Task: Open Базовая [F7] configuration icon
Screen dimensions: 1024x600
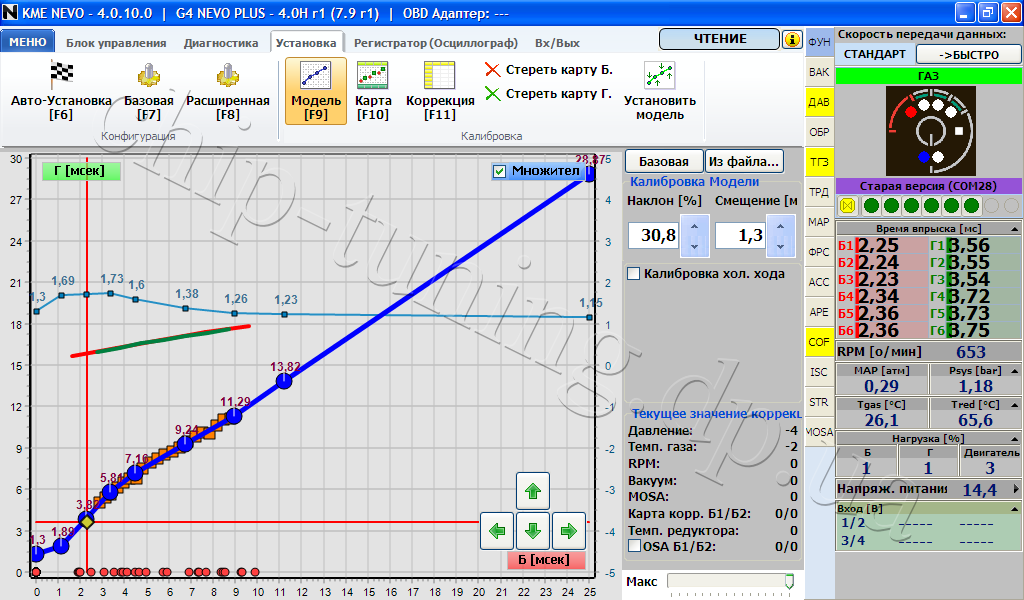Action: 149,75
